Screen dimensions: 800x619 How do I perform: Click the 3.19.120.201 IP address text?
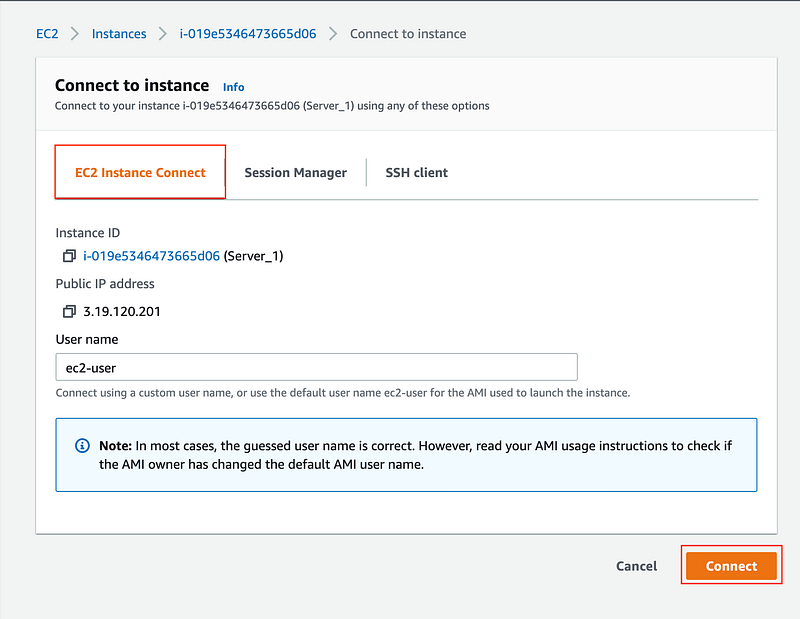pyautogui.click(x=122, y=311)
